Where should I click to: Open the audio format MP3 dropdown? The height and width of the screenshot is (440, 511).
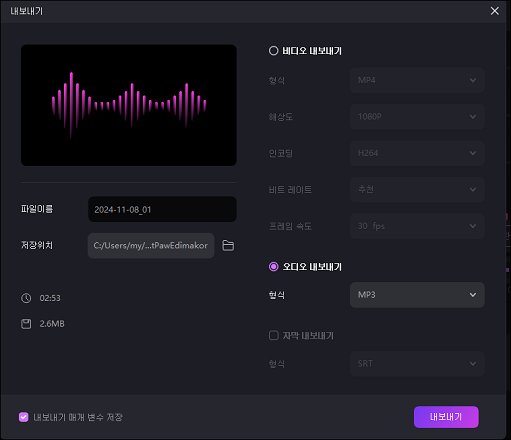click(417, 295)
